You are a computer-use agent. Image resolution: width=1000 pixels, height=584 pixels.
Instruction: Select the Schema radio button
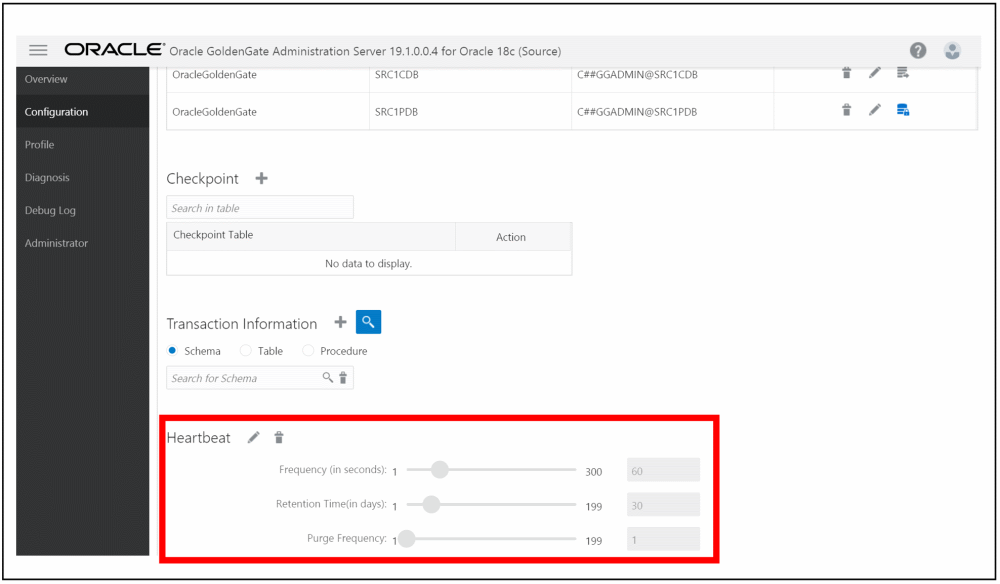(172, 351)
